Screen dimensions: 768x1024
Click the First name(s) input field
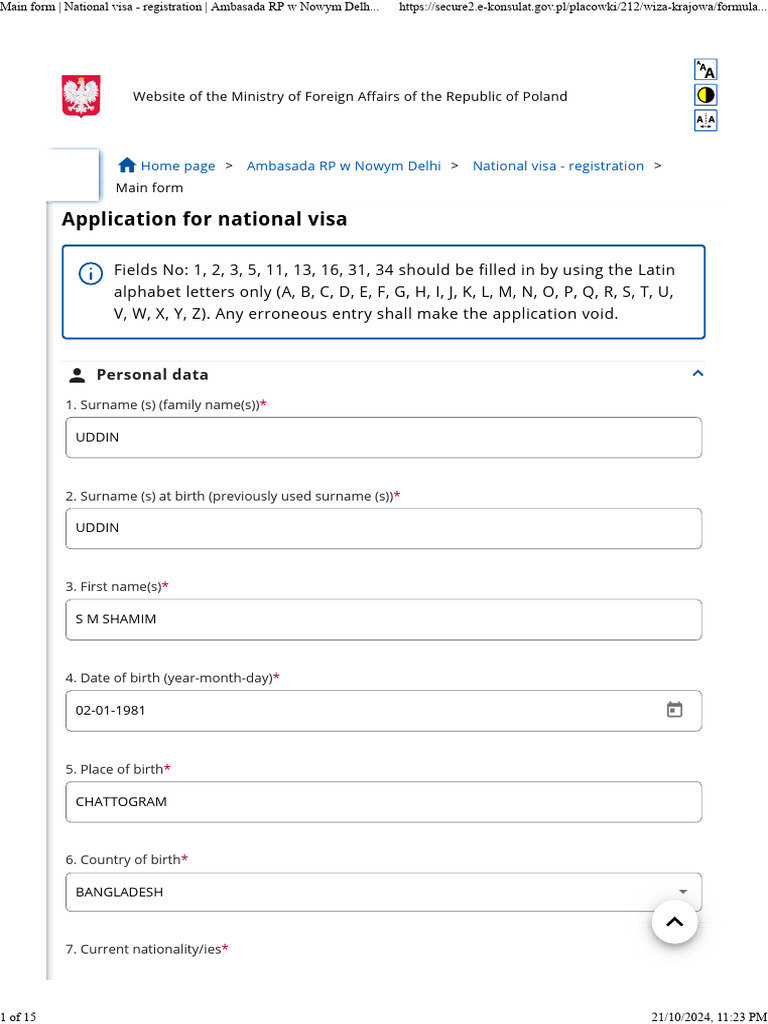coord(383,619)
